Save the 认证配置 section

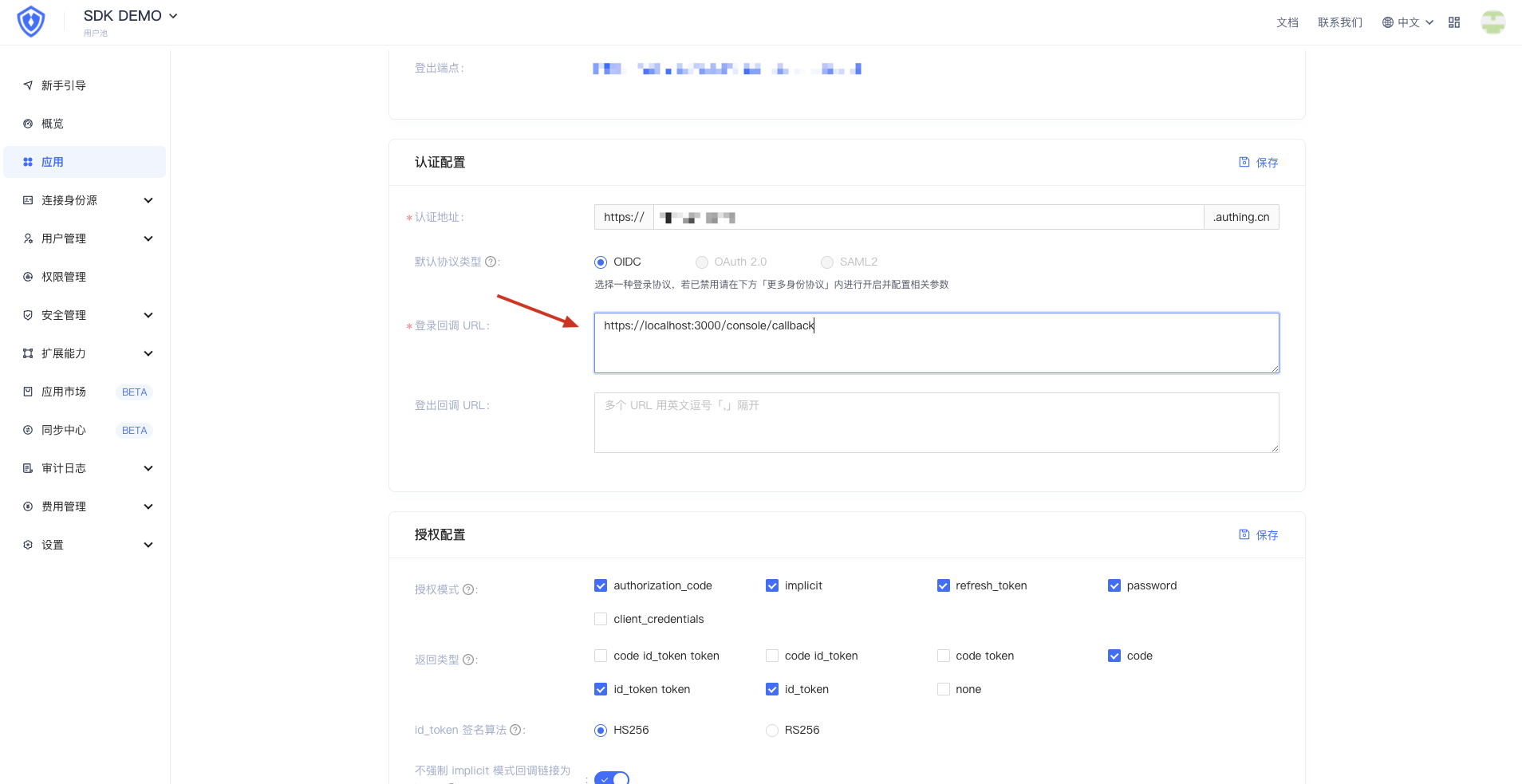[1259, 163]
